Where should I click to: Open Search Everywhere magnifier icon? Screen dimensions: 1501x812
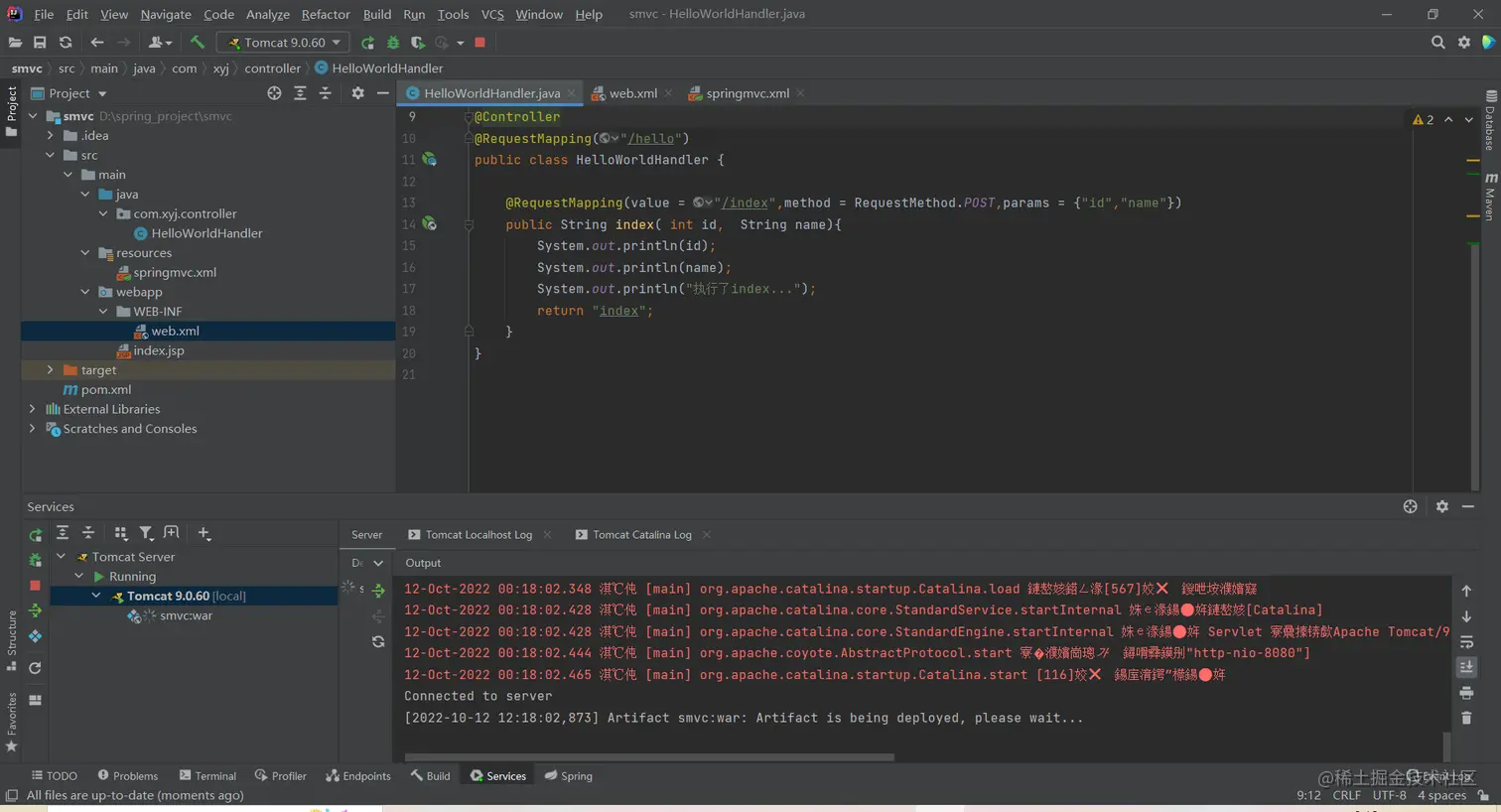1437,43
